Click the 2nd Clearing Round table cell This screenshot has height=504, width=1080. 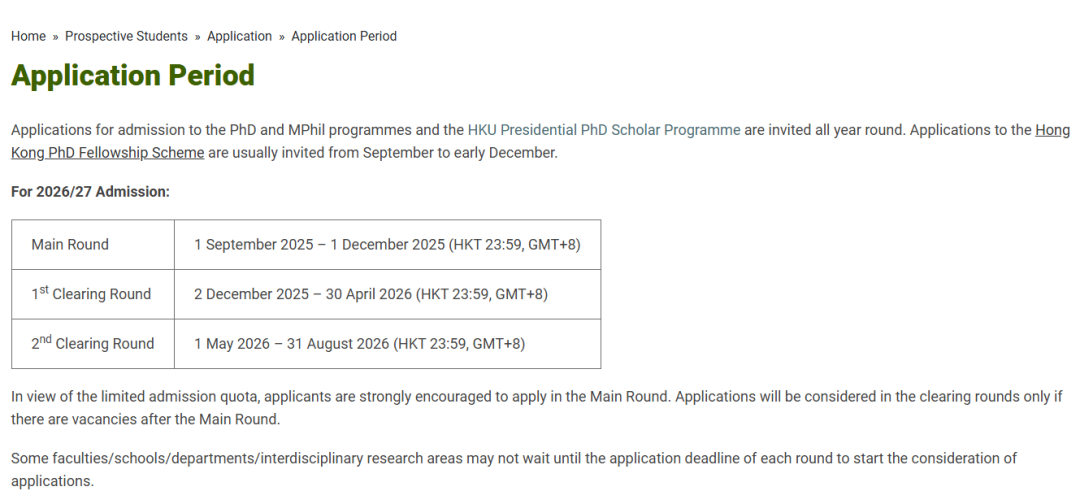[x=93, y=344]
